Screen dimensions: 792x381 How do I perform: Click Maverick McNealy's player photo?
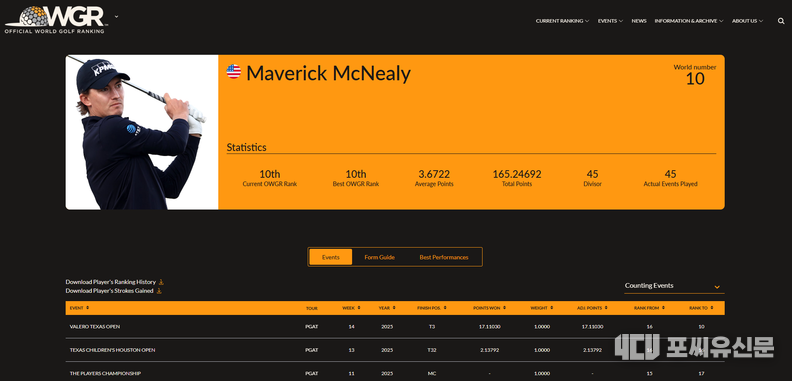click(142, 132)
